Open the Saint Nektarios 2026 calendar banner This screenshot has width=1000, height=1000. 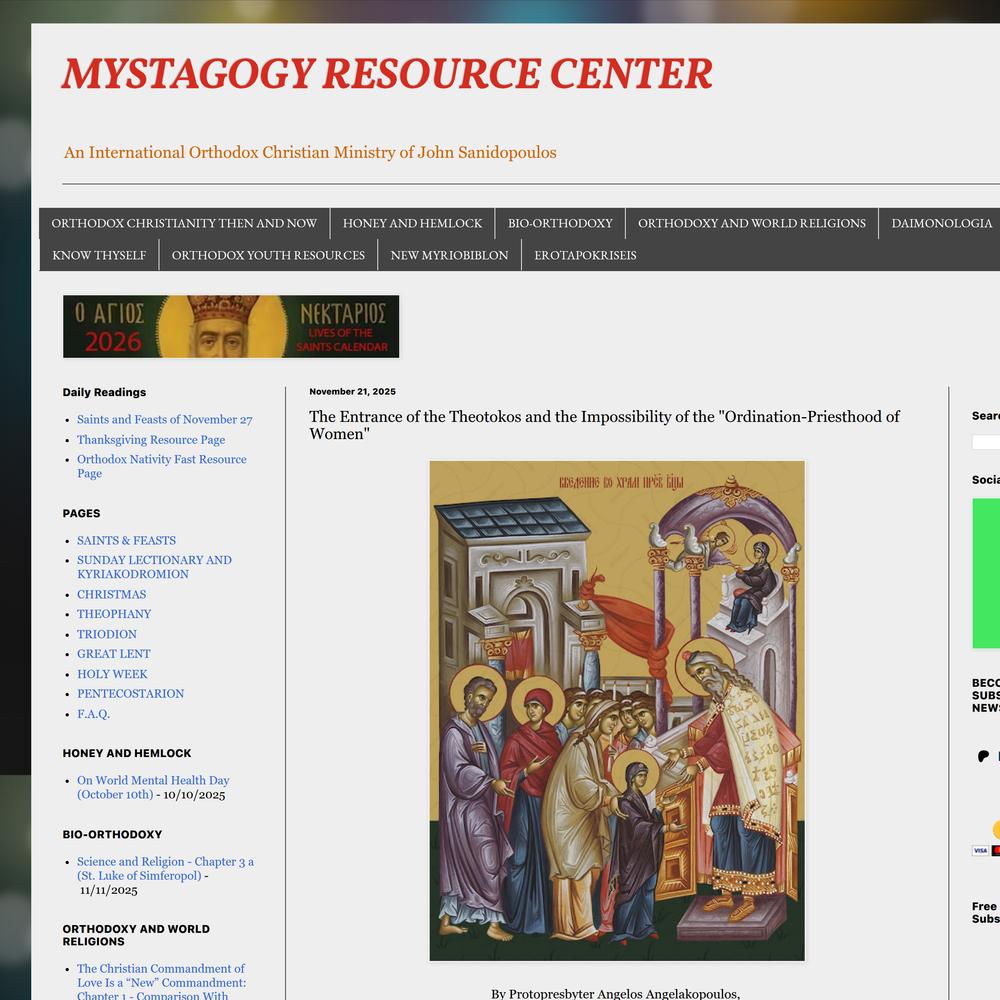(231, 327)
